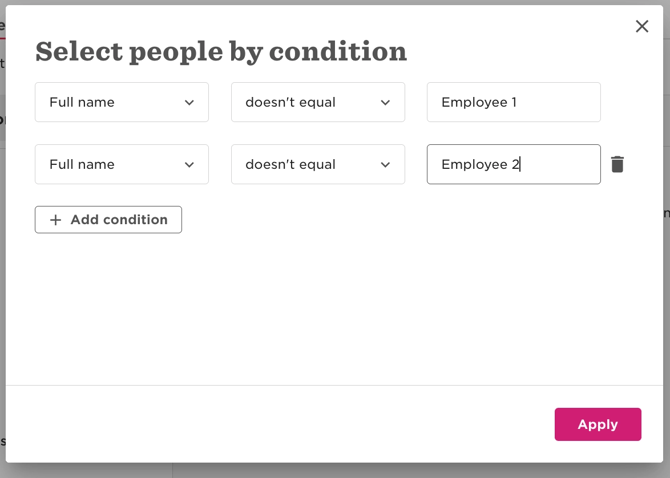Viewport: 670px width, 478px height.
Task: Add another condition row
Action: click(x=108, y=220)
